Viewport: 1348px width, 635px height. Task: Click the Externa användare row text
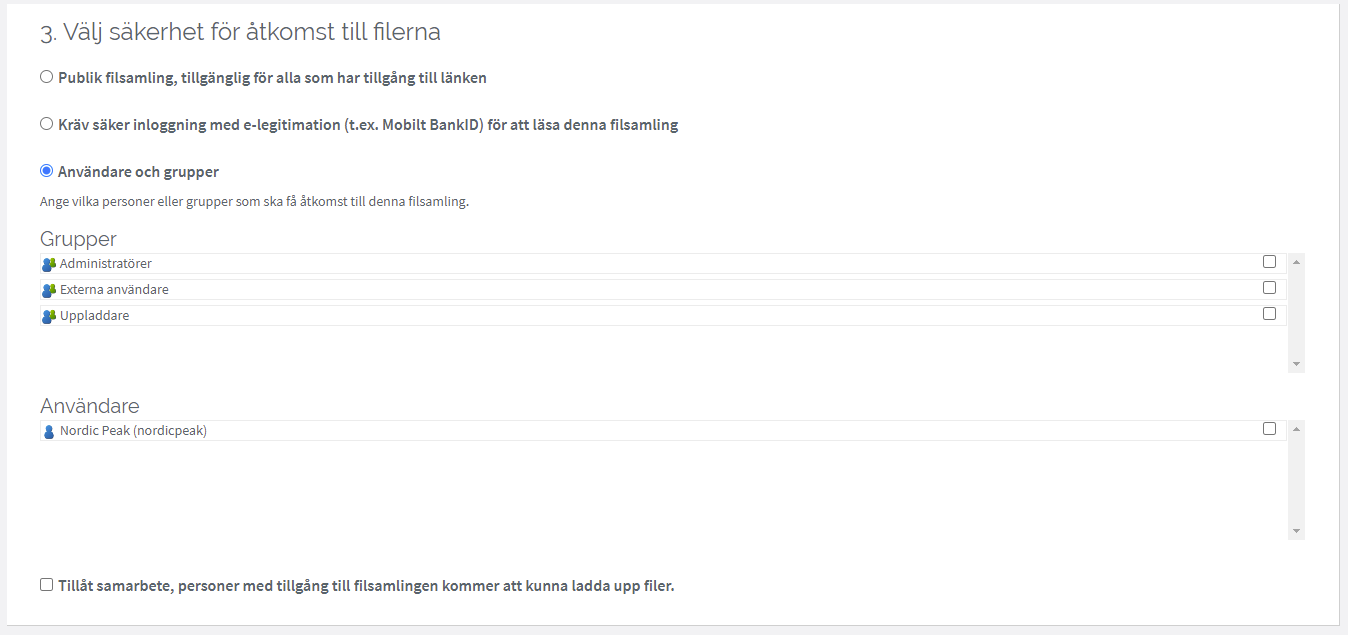114,290
